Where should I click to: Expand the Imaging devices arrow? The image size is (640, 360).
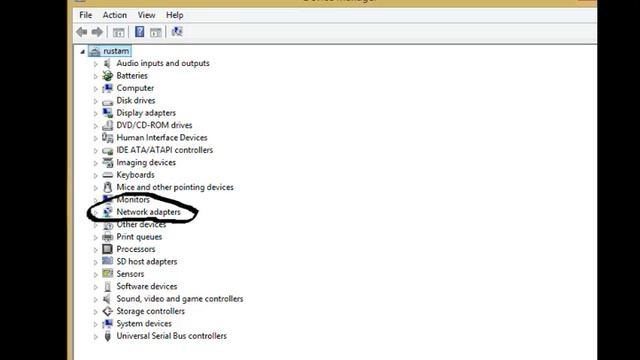pyautogui.click(x=96, y=163)
